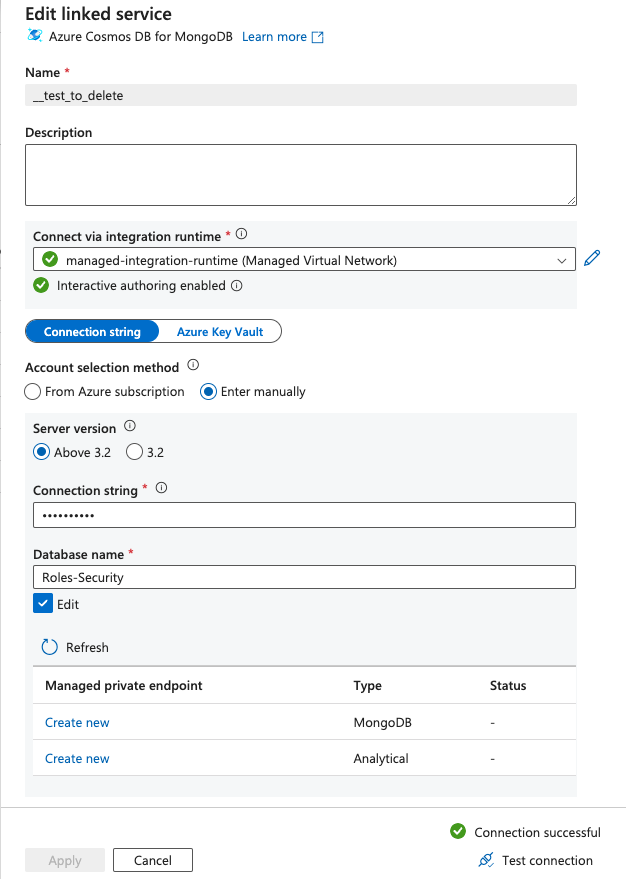Click the Database name input field
Image resolution: width=626 pixels, height=879 pixels.
(304, 577)
